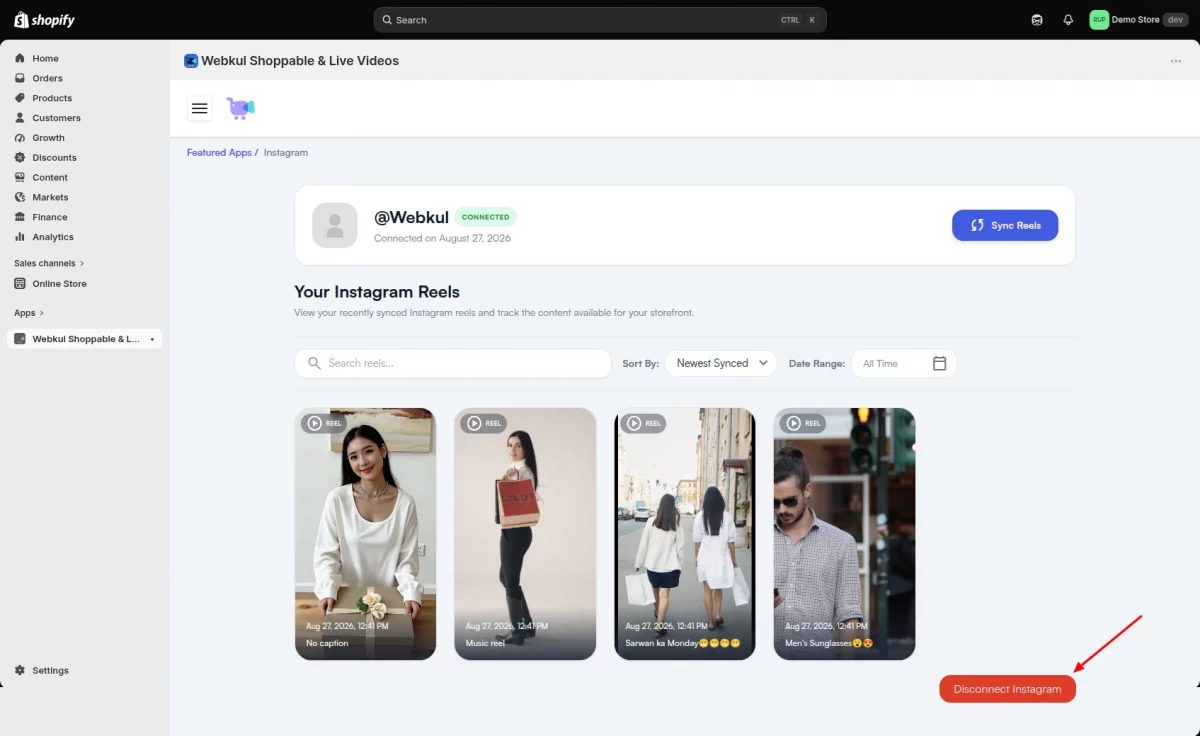Viewport: 1200px width, 736px height.
Task: Click the dev badge near Demo Store
Action: point(1174,20)
